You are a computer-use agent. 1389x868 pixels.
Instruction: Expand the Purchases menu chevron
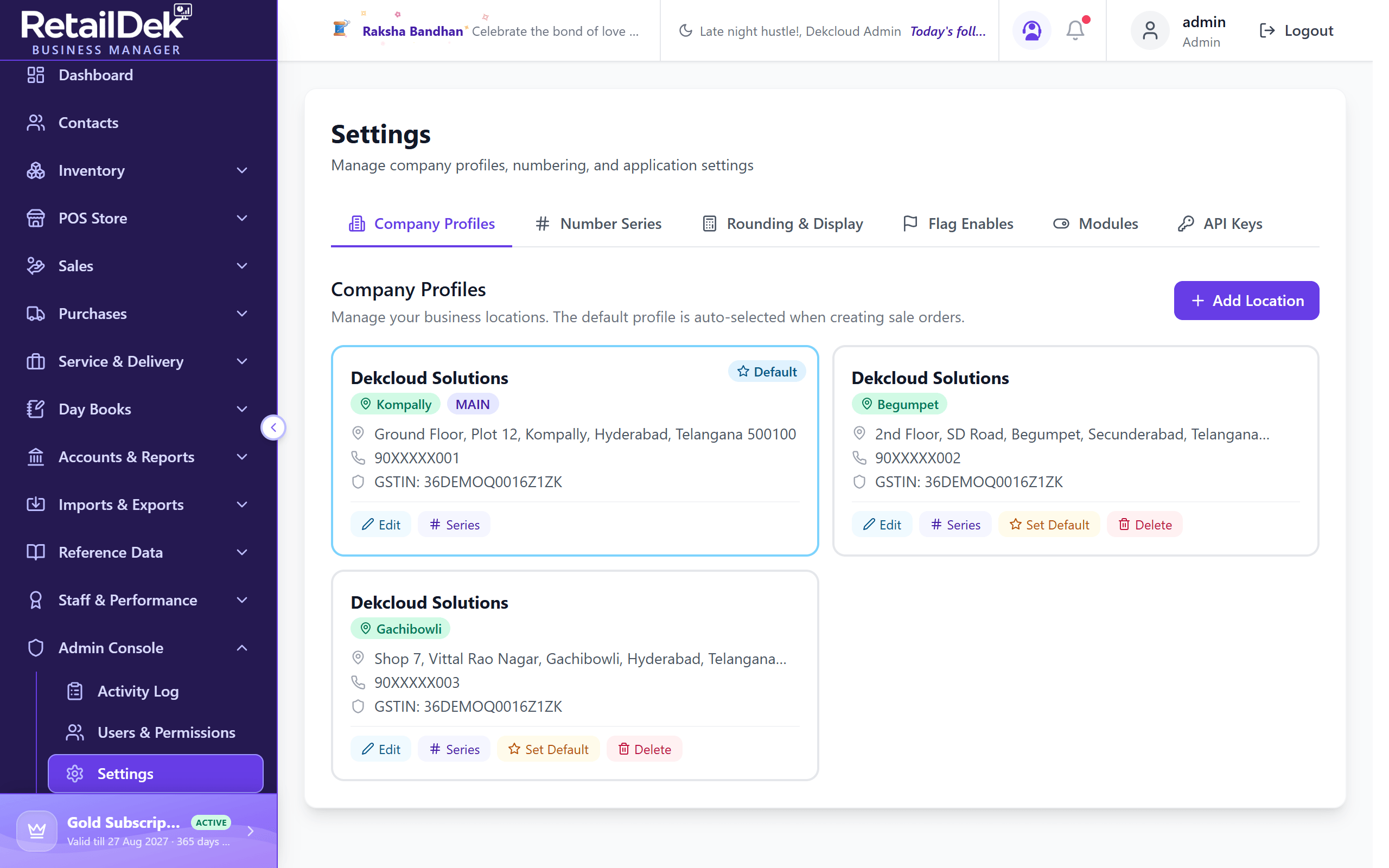click(x=242, y=314)
